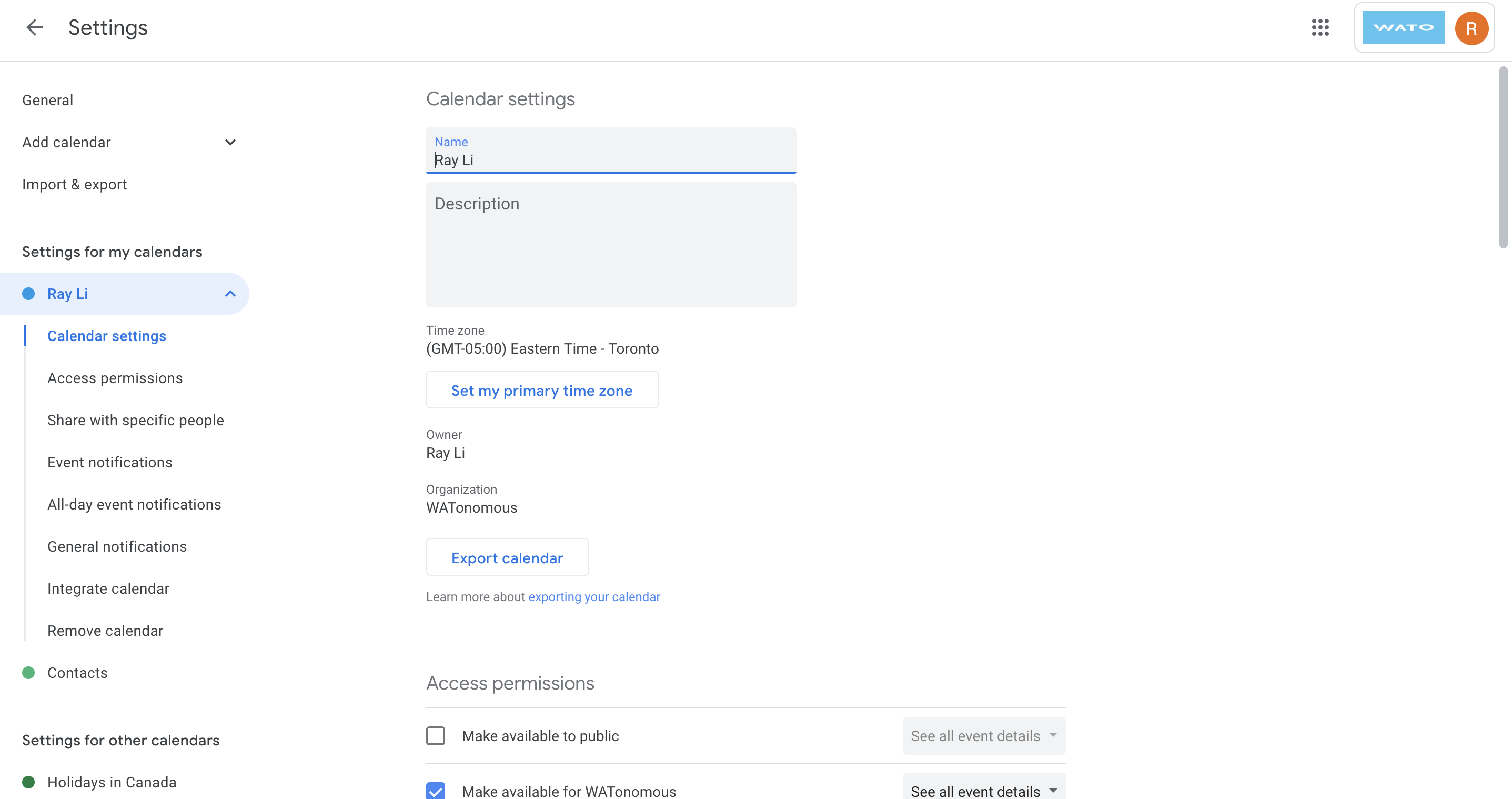Screen dimensions: 1512x799
Task: Follow the exporting your calendar link
Action: tap(594, 596)
